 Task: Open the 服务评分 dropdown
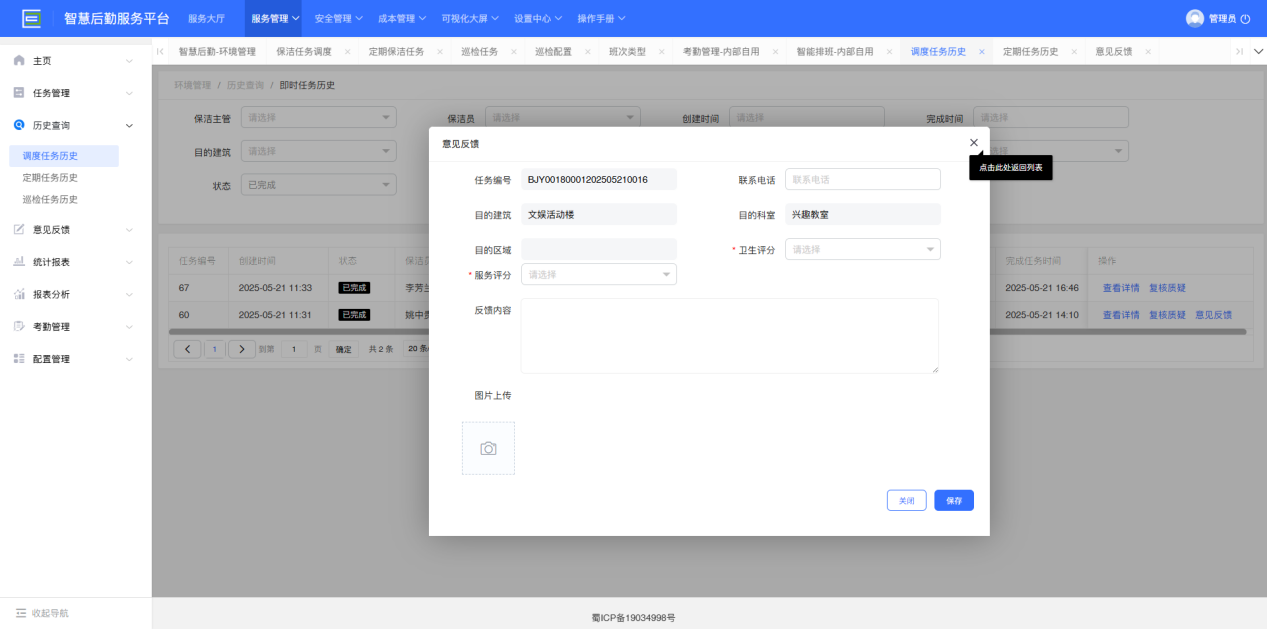pos(599,274)
